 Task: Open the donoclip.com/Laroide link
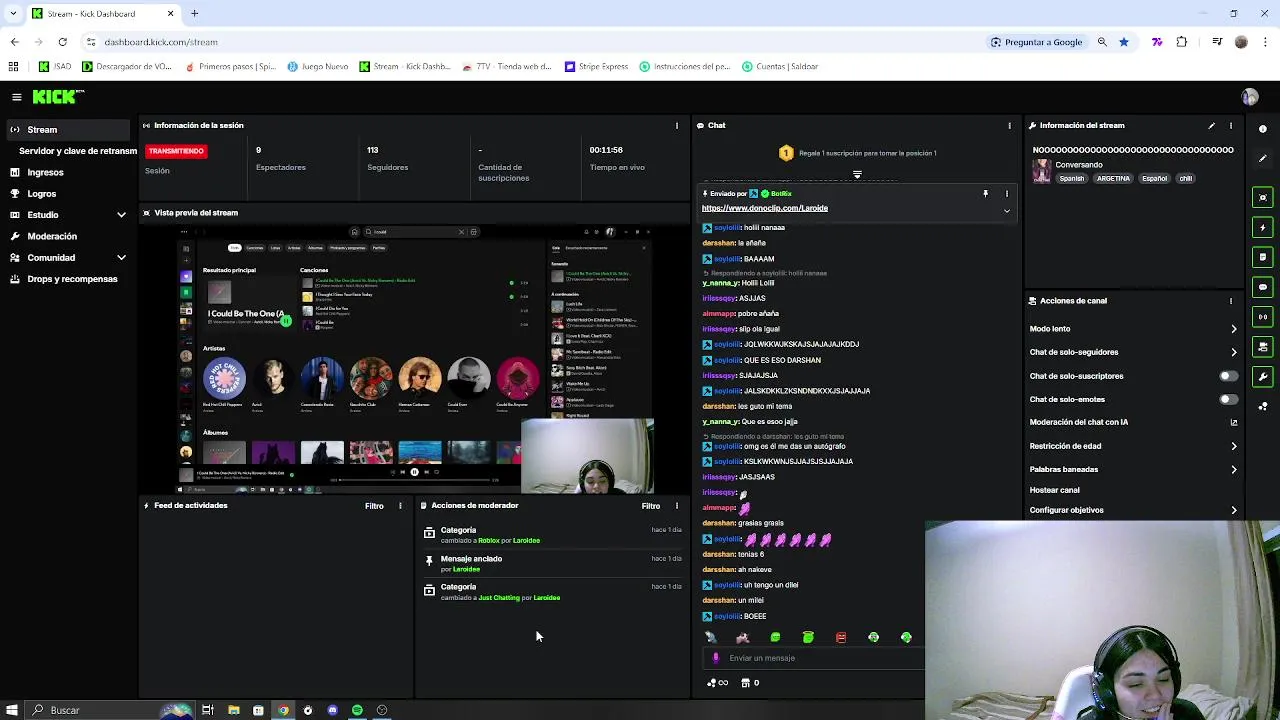pos(765,208)
